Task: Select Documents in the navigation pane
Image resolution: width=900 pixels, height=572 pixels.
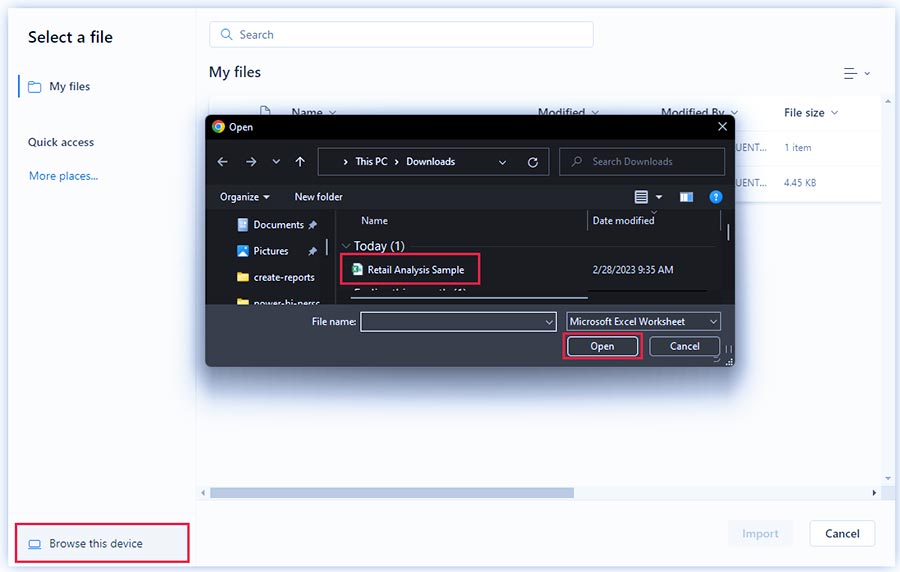Action: (277, 225)
